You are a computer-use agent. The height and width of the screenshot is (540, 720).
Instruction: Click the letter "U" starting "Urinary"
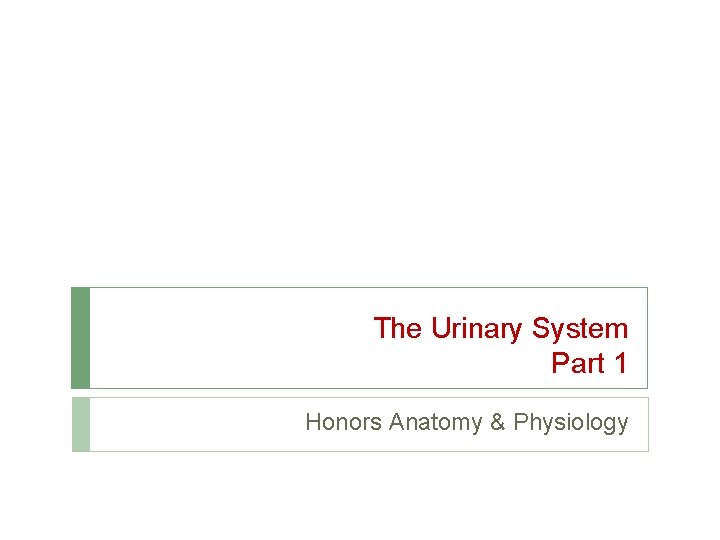pos(440,328)
